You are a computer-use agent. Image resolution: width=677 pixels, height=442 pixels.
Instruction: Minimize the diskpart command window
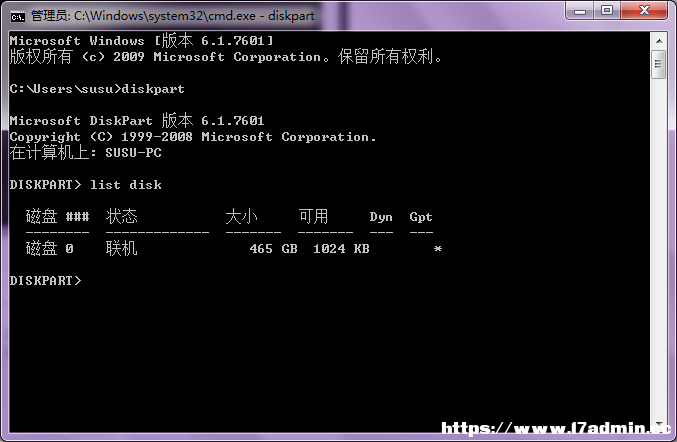[x=580, y=10]
